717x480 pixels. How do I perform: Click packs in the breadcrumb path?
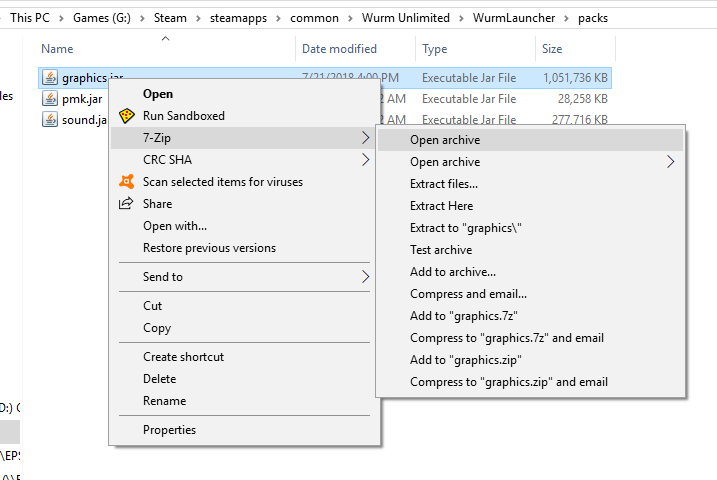coord(593,18)
